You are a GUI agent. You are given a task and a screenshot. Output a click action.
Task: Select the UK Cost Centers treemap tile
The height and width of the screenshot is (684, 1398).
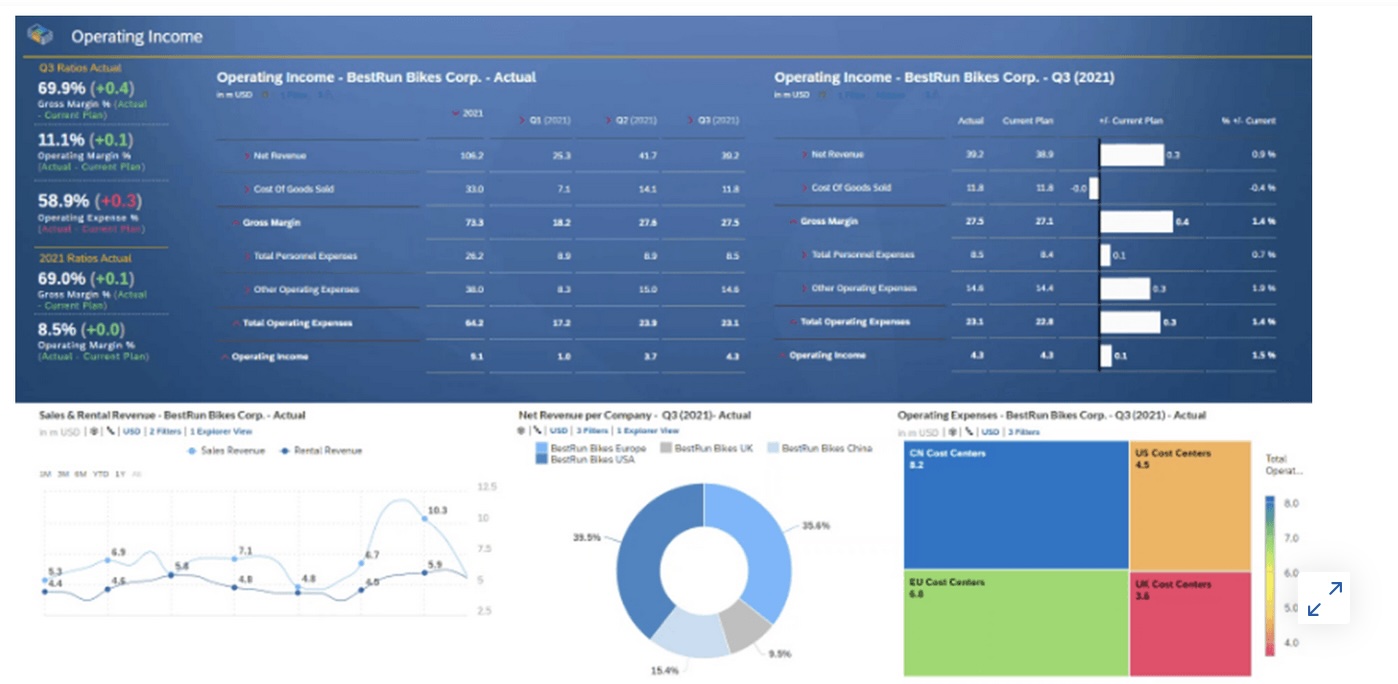click(1191, 623)
